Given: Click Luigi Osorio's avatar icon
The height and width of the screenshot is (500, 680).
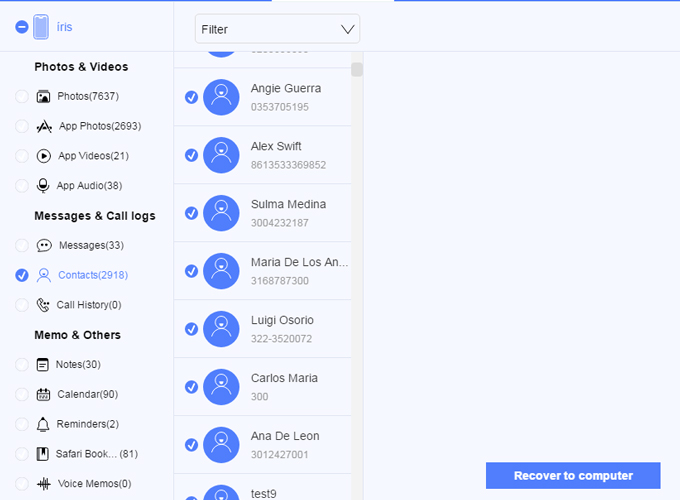Looking at the screenshot, I should click(x=221, y=329).
